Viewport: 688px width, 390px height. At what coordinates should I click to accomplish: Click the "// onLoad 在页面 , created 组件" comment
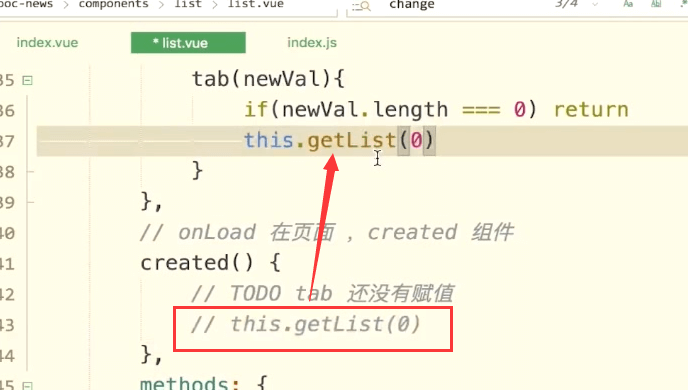326,233
